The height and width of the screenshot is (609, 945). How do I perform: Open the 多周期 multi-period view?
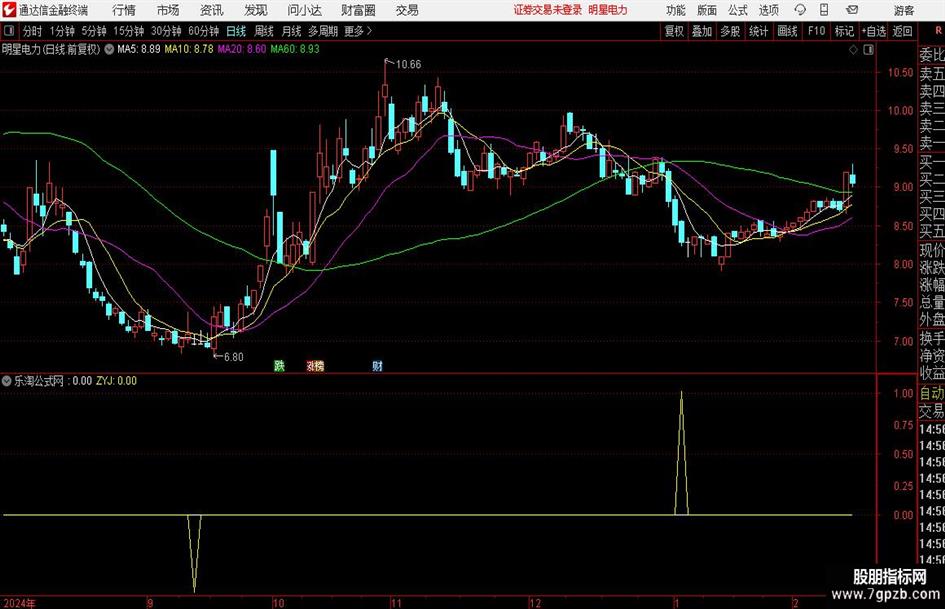click(323, 31)
